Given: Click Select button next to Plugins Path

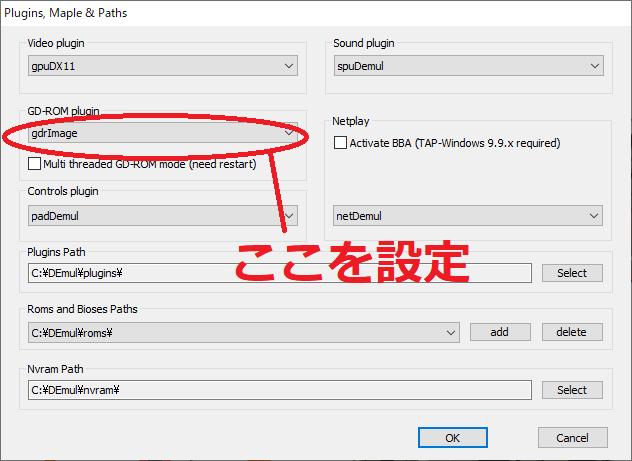Looking at the screenshot, I should point(572,273).
